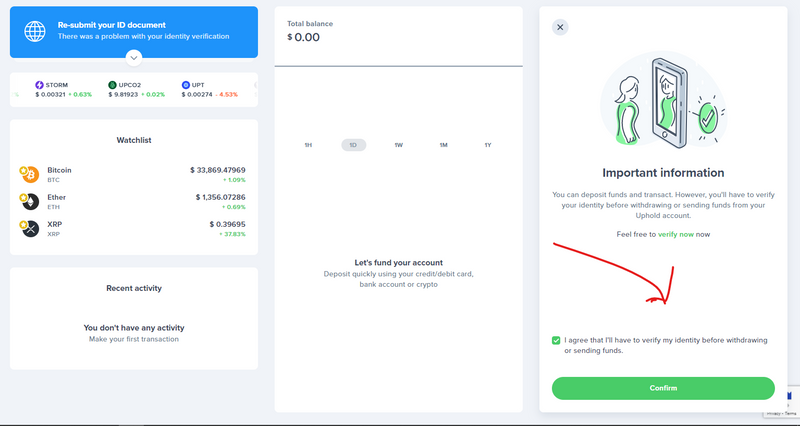Open the Bitcoin coin icon

pos(30,174)
